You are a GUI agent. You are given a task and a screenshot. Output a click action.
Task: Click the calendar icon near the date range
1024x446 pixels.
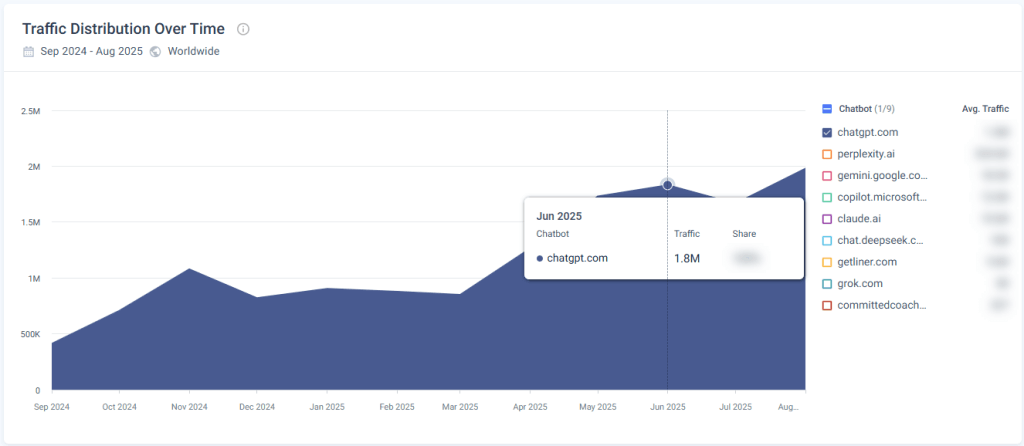click(x=28, y=51)
